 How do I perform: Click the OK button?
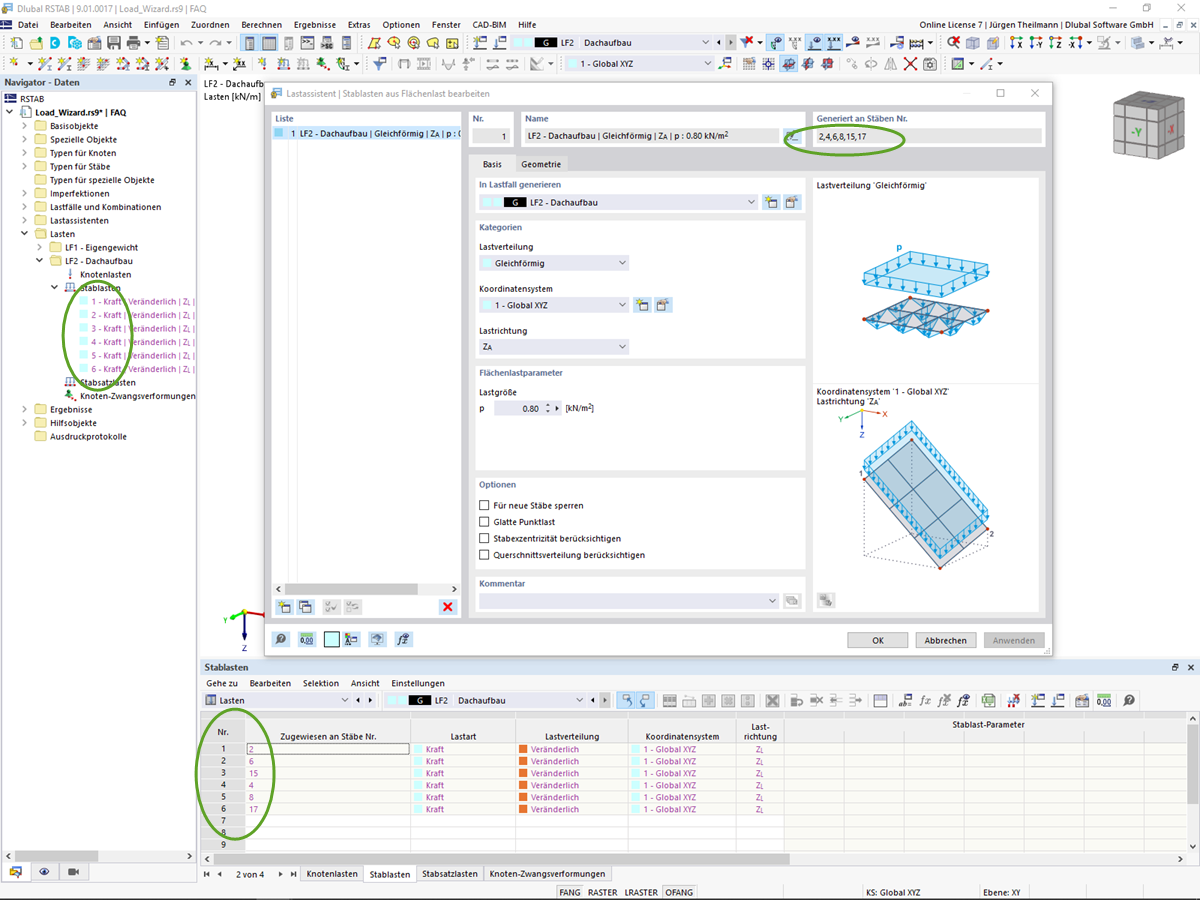(877, 640)
